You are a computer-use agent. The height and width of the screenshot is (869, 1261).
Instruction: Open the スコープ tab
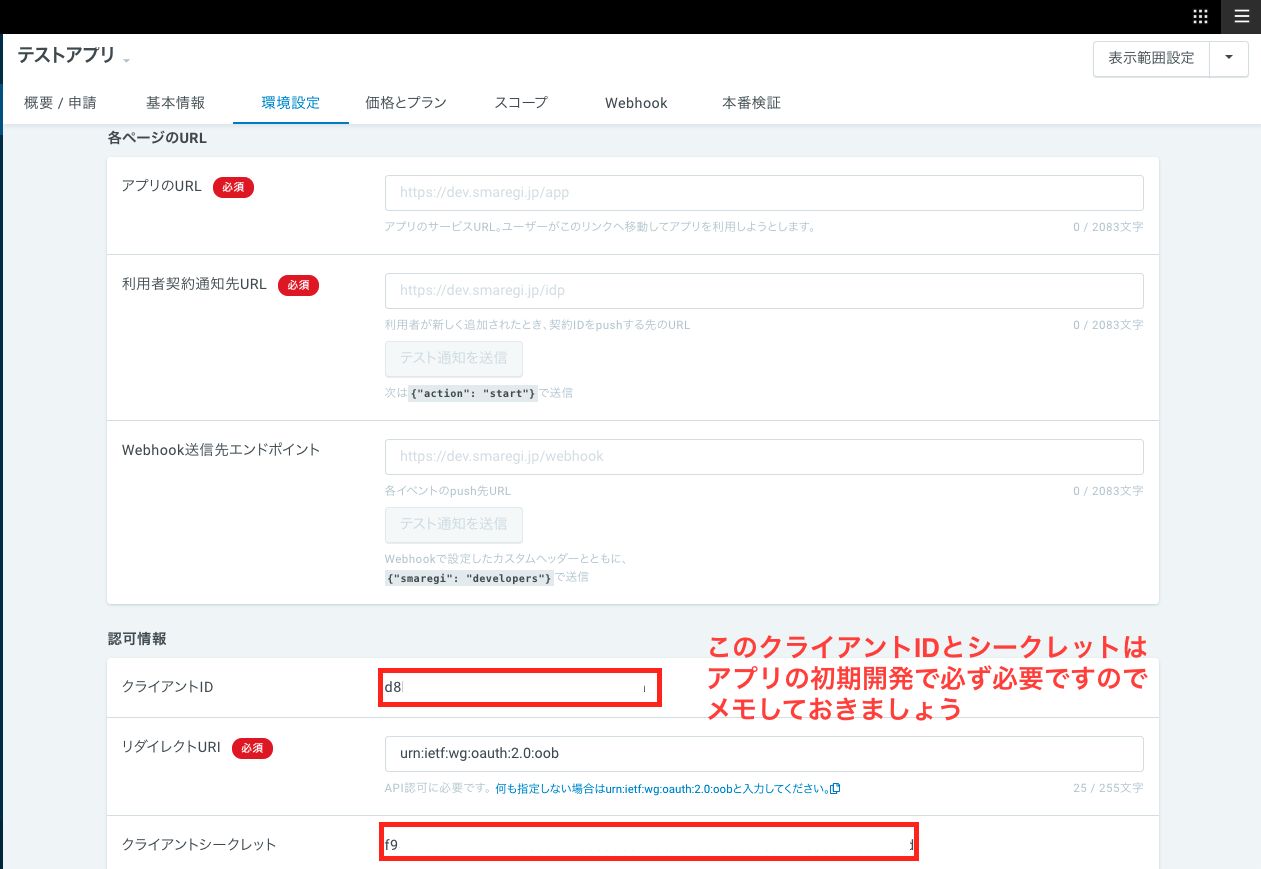520,102
